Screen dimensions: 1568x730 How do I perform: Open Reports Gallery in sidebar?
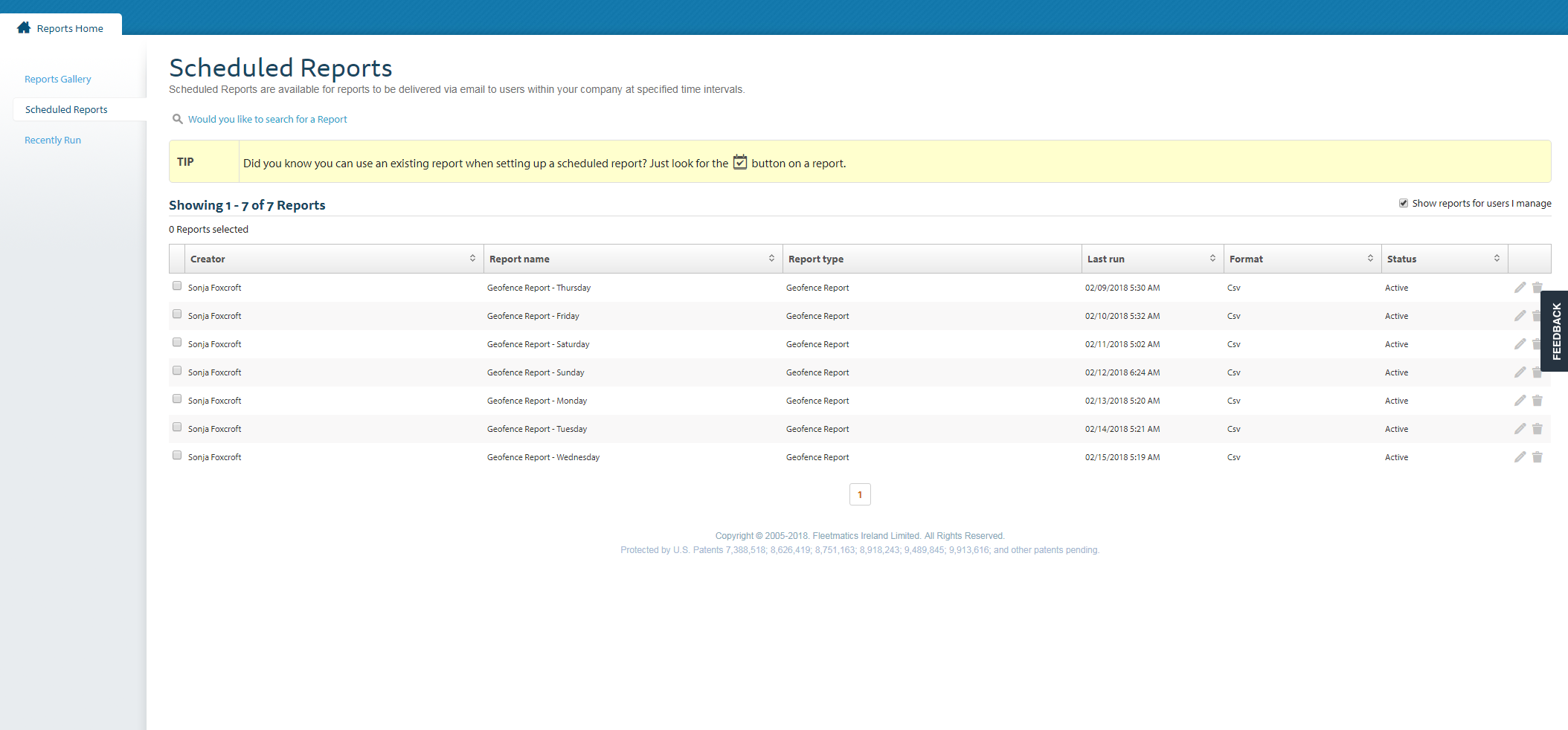click(x=58, y=79)
